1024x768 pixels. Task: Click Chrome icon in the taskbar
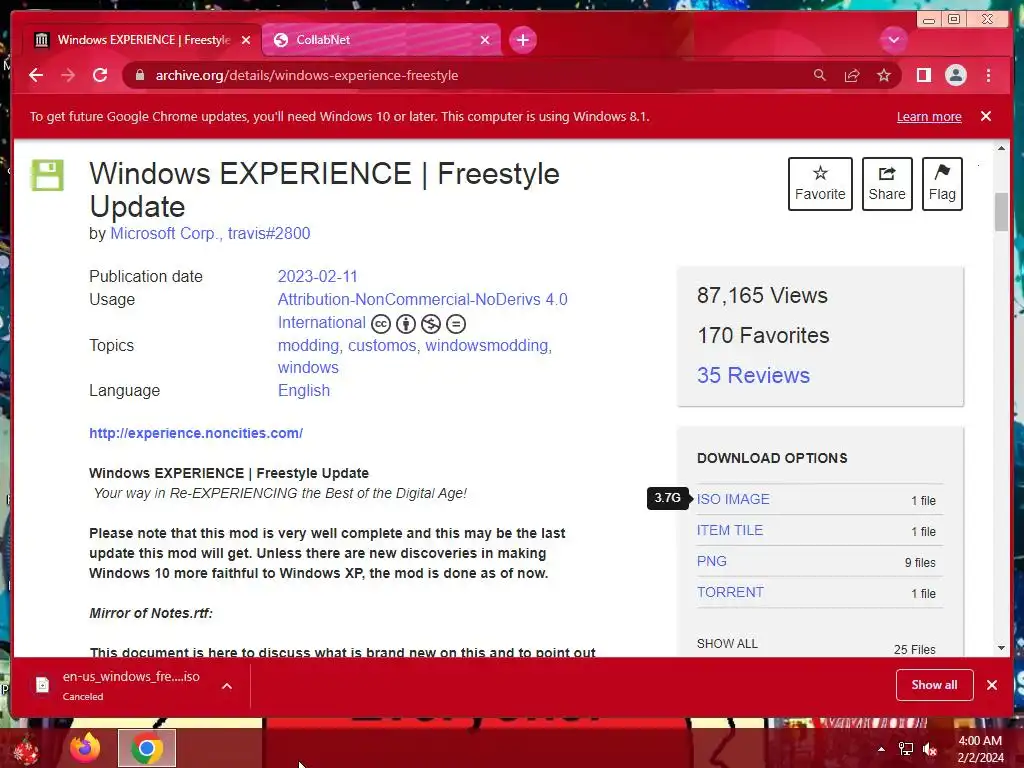click(x=147, y=748)
